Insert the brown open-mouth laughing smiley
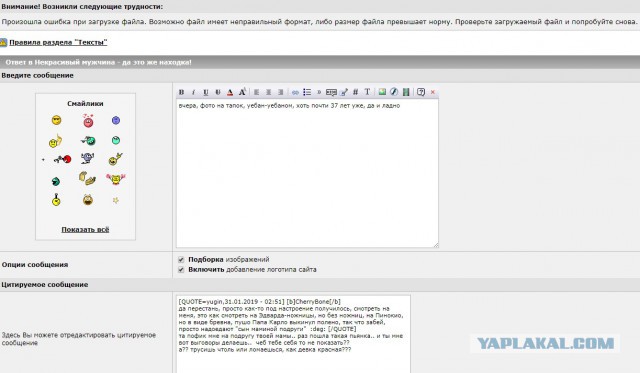640x373 pixels. click(x=88, y=200)
